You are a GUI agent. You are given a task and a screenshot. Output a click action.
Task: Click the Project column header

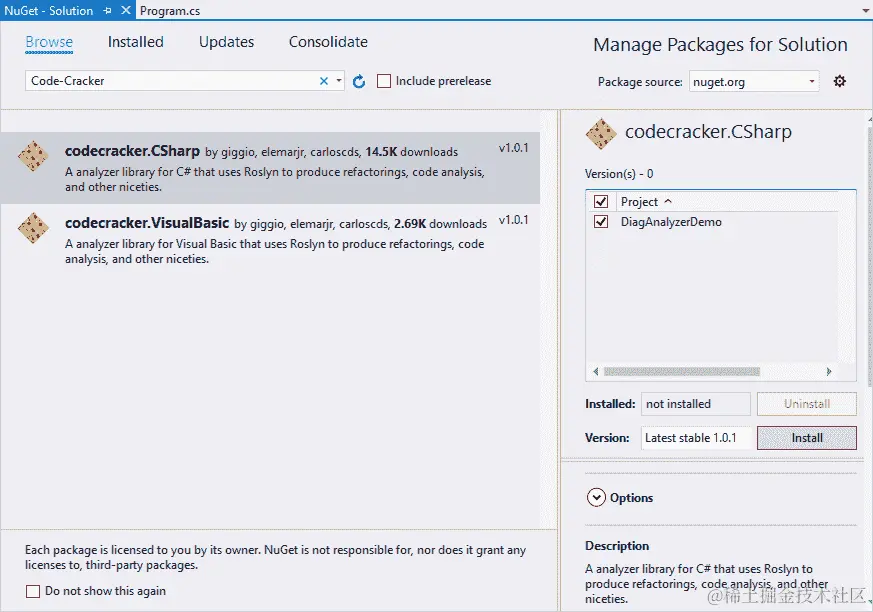pyautogui.click(x=639, y=202)
